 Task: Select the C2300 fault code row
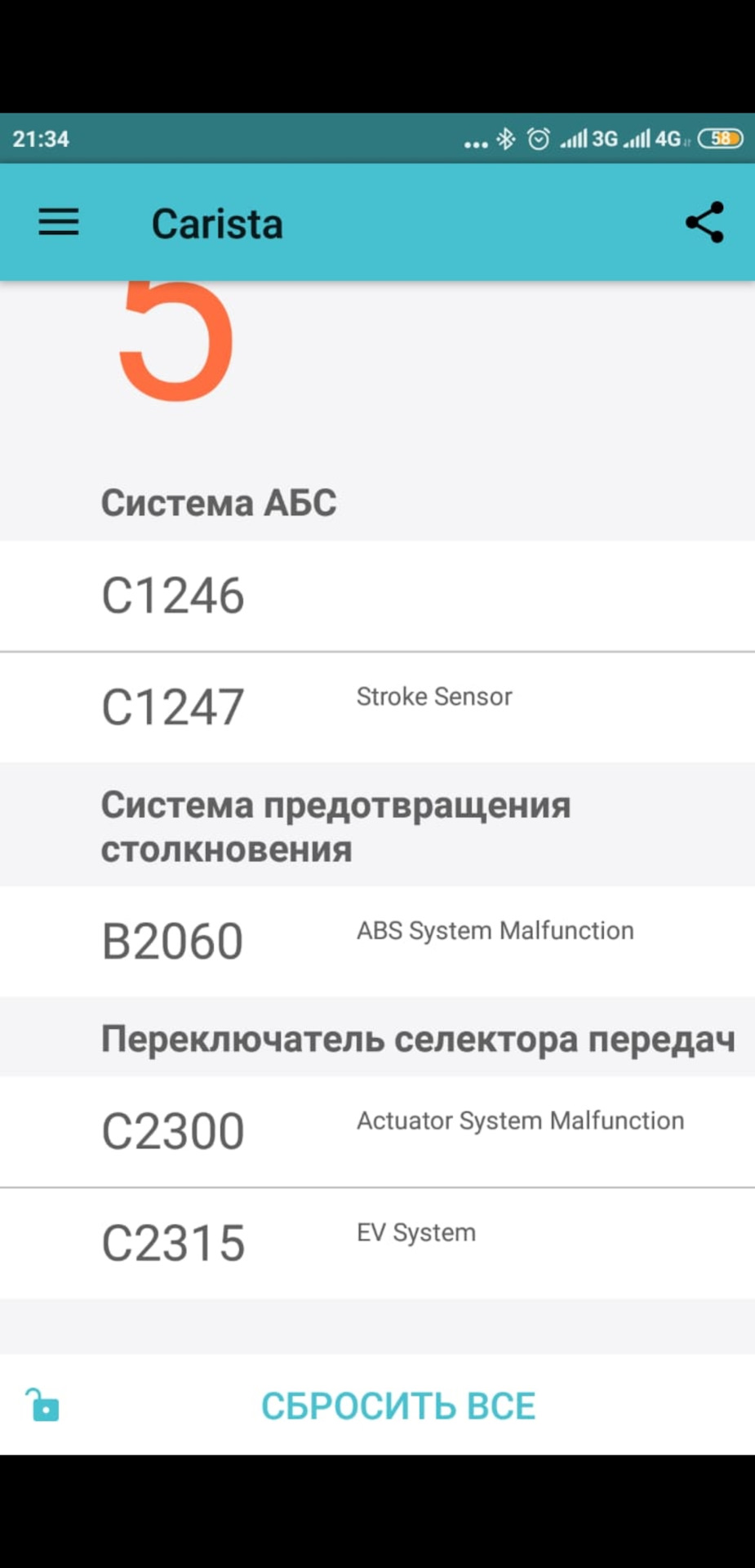(377, 1131)
